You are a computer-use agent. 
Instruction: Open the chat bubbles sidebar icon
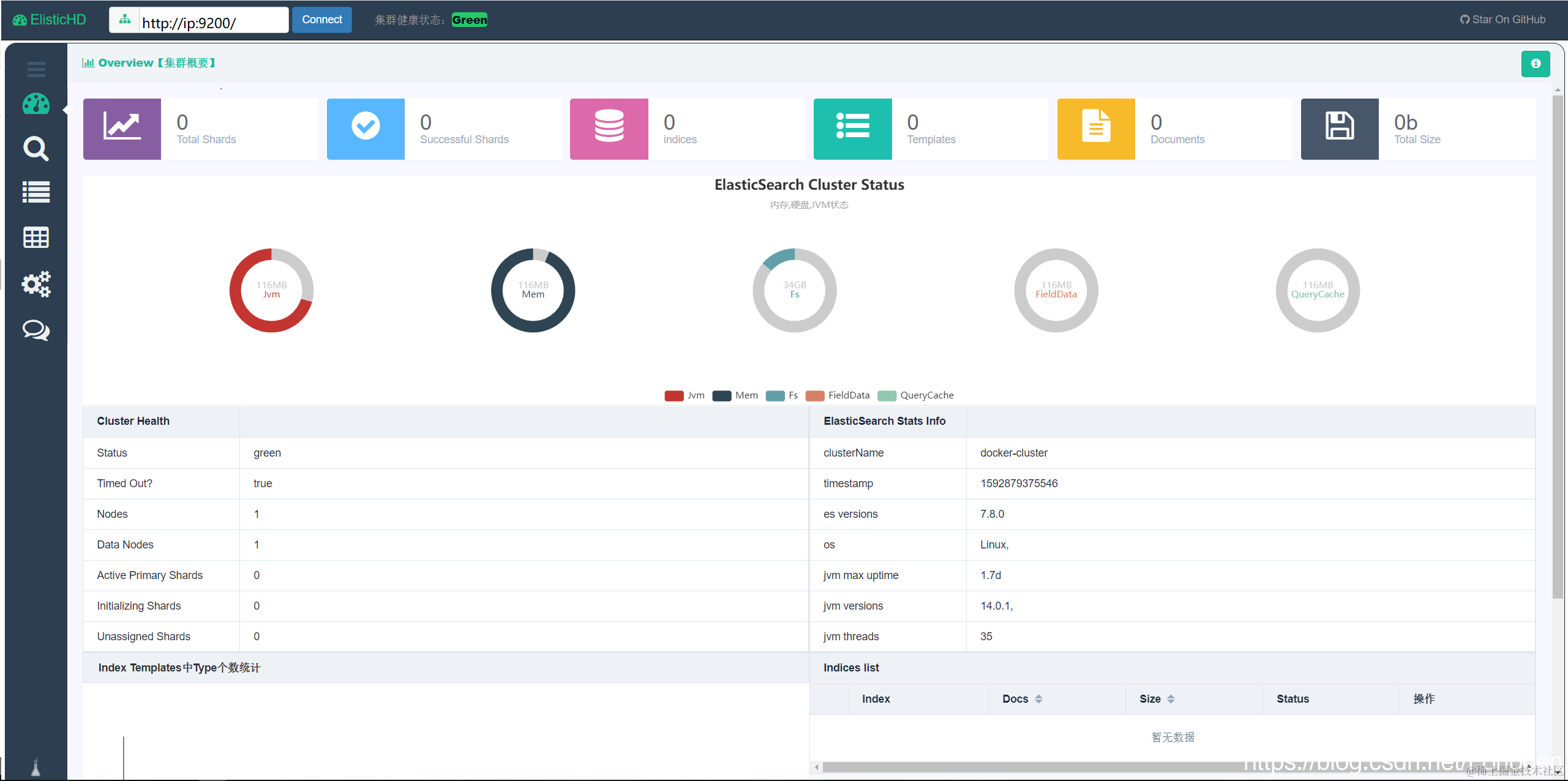tap(36, 330)
